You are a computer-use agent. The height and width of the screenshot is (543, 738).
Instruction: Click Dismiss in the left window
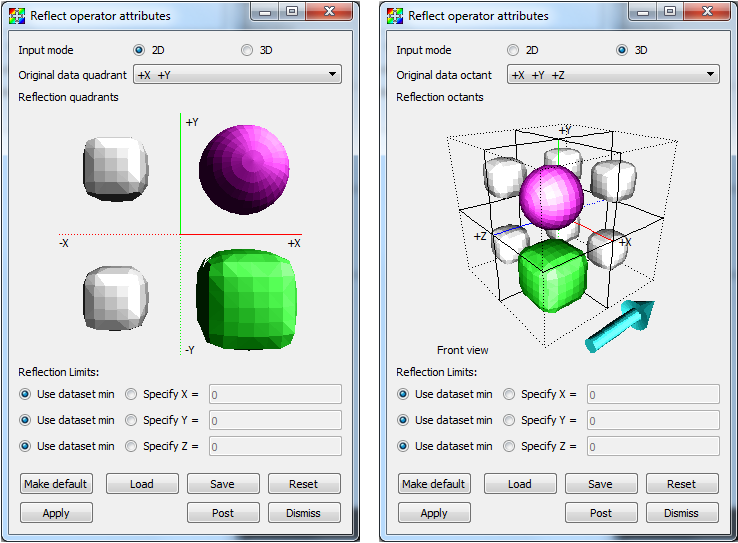(x=304, y=513)
